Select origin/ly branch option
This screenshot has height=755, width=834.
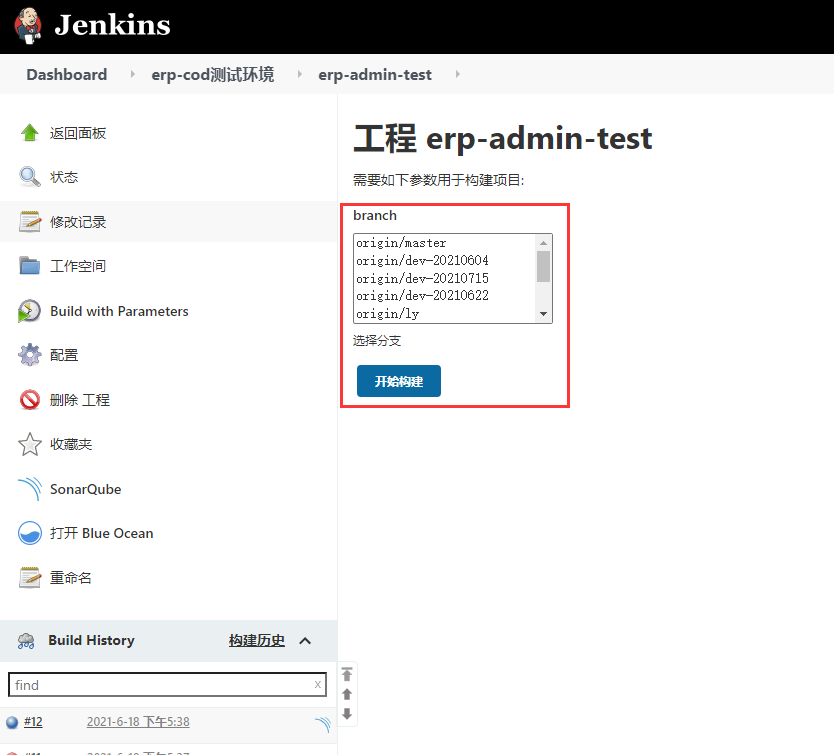tap(388, 314)
